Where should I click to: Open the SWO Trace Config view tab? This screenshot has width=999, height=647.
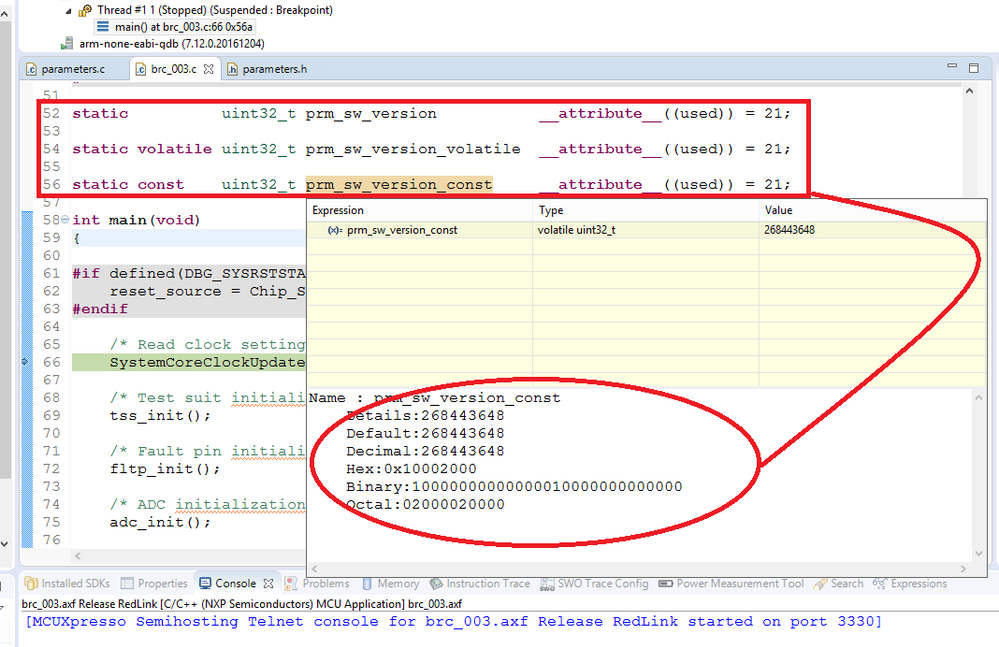(594, 583)
